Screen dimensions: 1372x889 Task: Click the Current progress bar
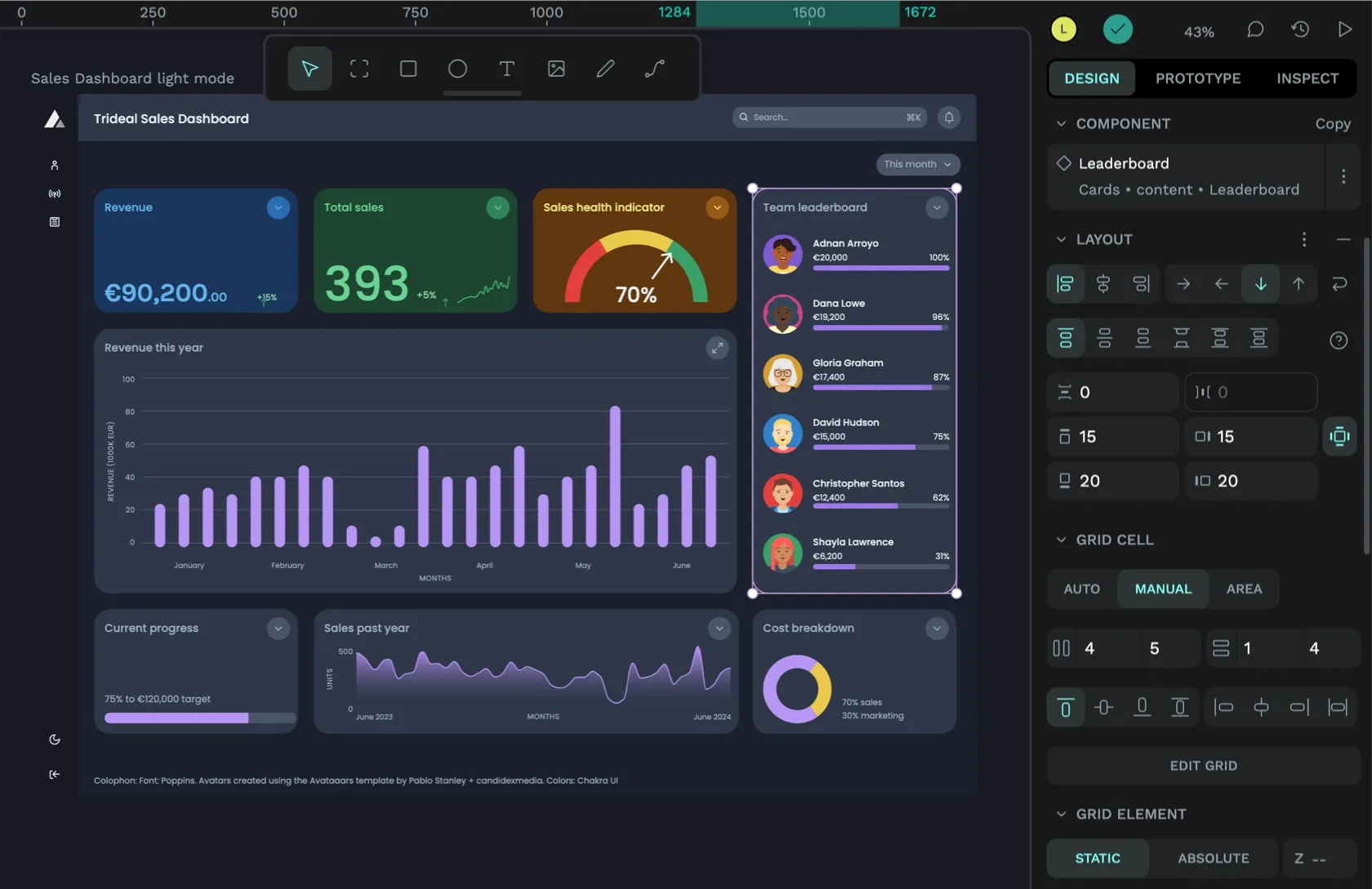(x=199, y=718)
